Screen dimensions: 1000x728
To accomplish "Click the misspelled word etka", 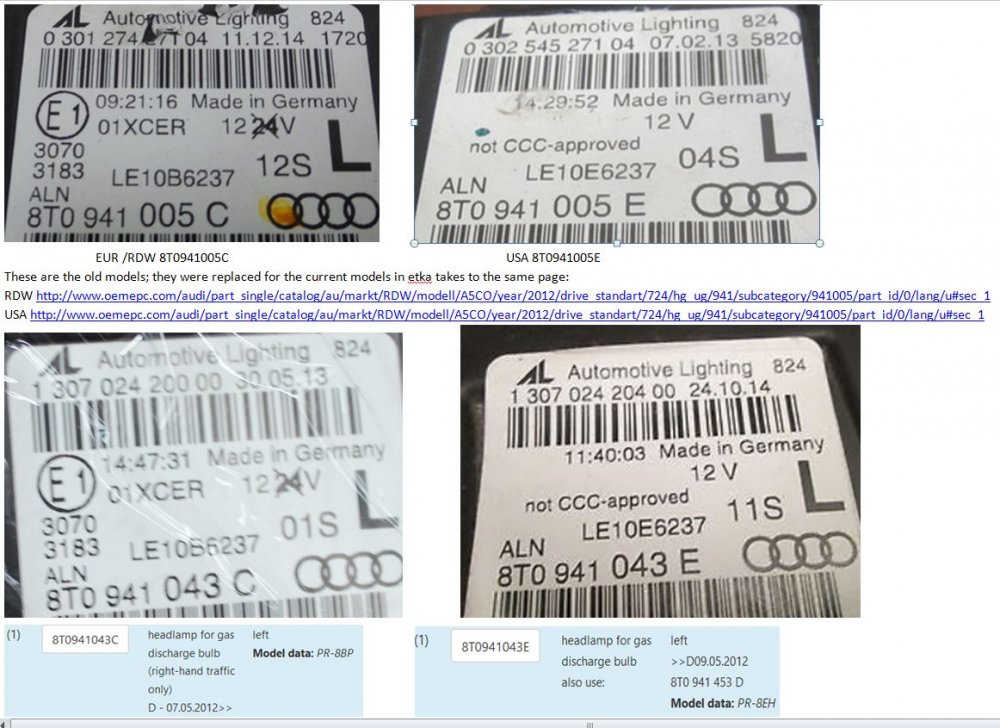I will (x=420, y=277).
